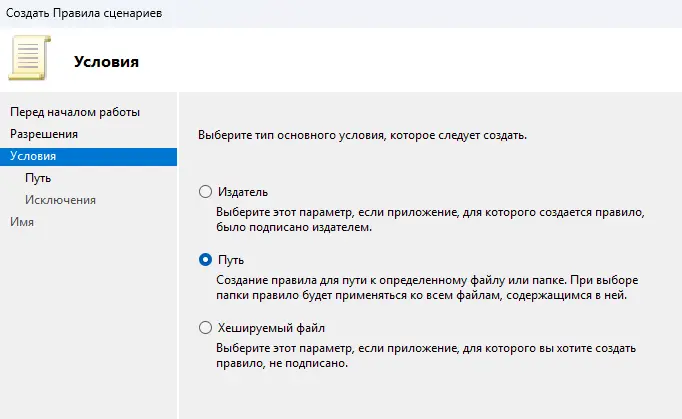The image size is (682, 419).
Task: Go to 'Разрешения' step in sidebar
Action: 44,134
